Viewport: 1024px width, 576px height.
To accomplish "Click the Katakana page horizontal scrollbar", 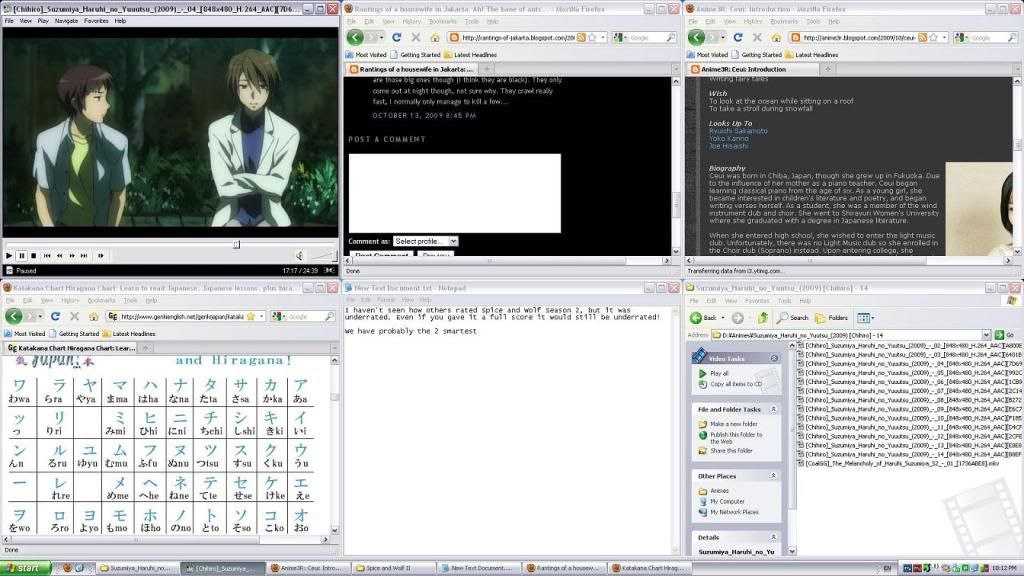I will (135, 540).
